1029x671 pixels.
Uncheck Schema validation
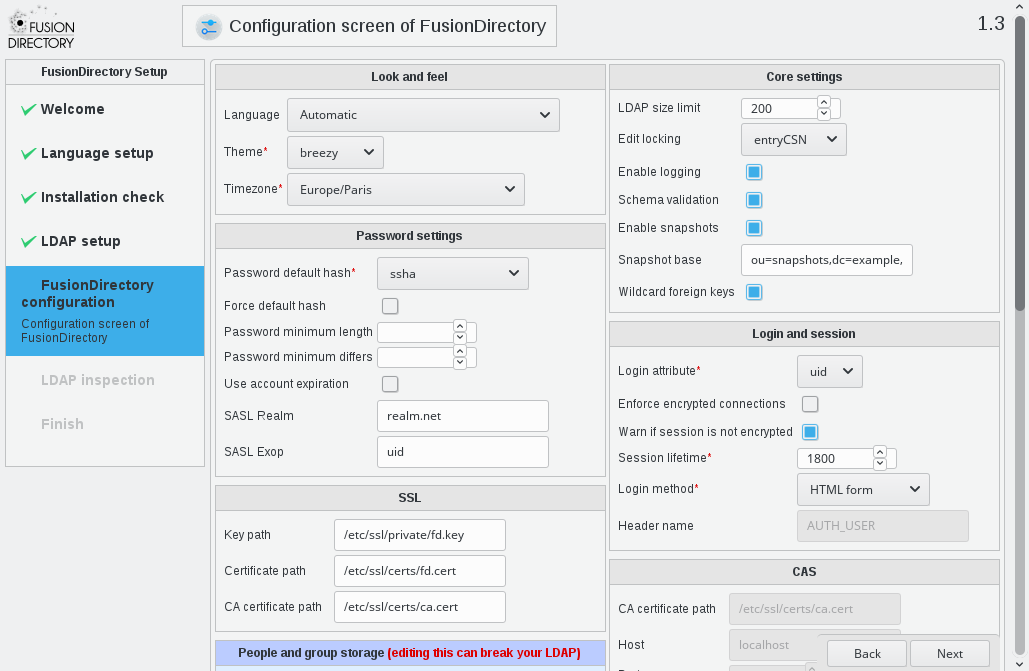(754, 200)
